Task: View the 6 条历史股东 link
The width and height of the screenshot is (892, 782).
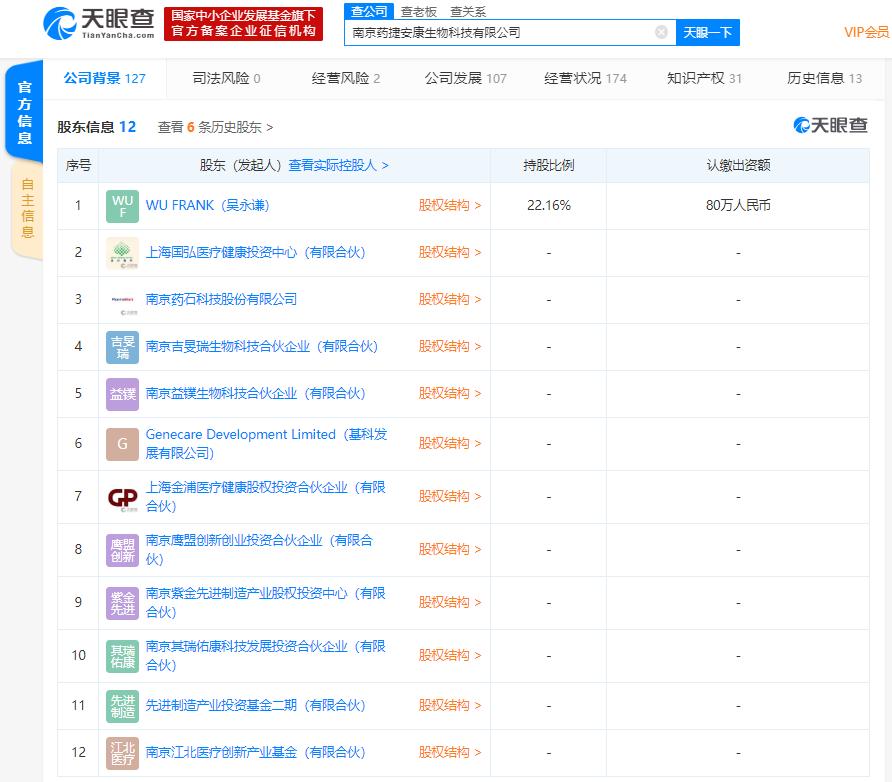Action: 215,127
